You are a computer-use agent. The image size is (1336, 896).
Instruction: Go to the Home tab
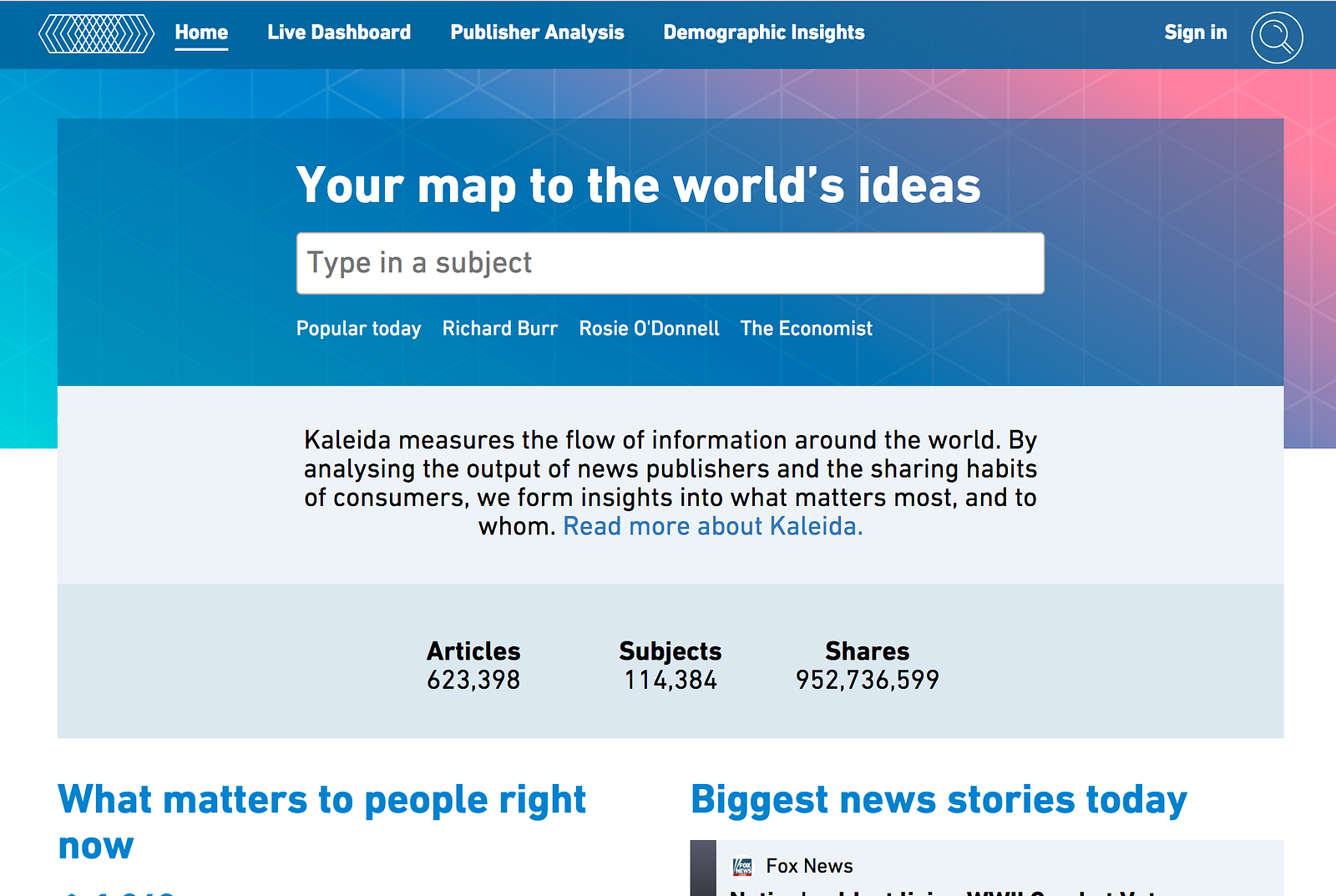(201, 33)
